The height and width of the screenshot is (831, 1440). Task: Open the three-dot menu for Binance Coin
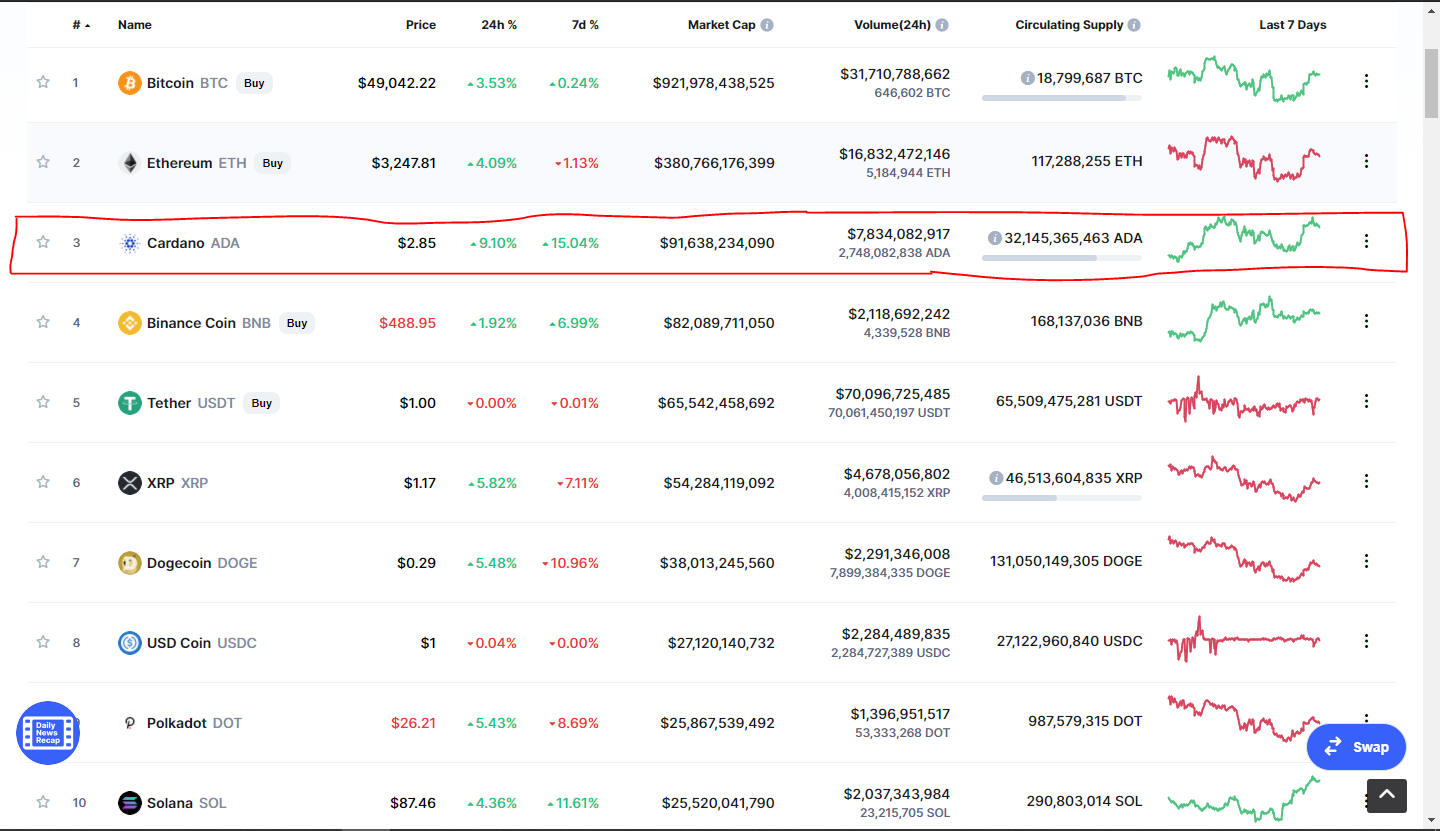[x=1366, y=321]
